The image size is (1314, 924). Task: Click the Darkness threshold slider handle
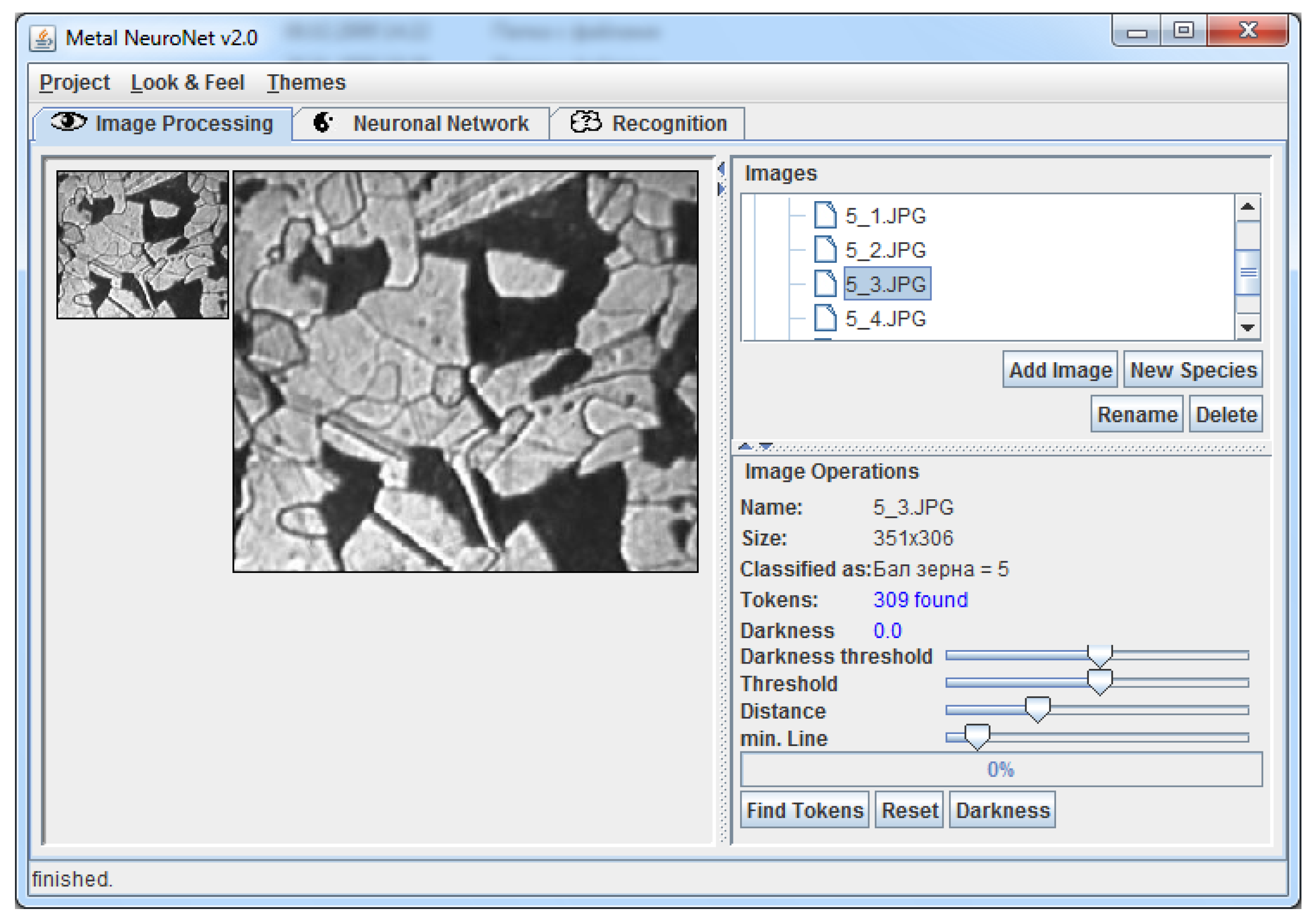pos(1099,655)
